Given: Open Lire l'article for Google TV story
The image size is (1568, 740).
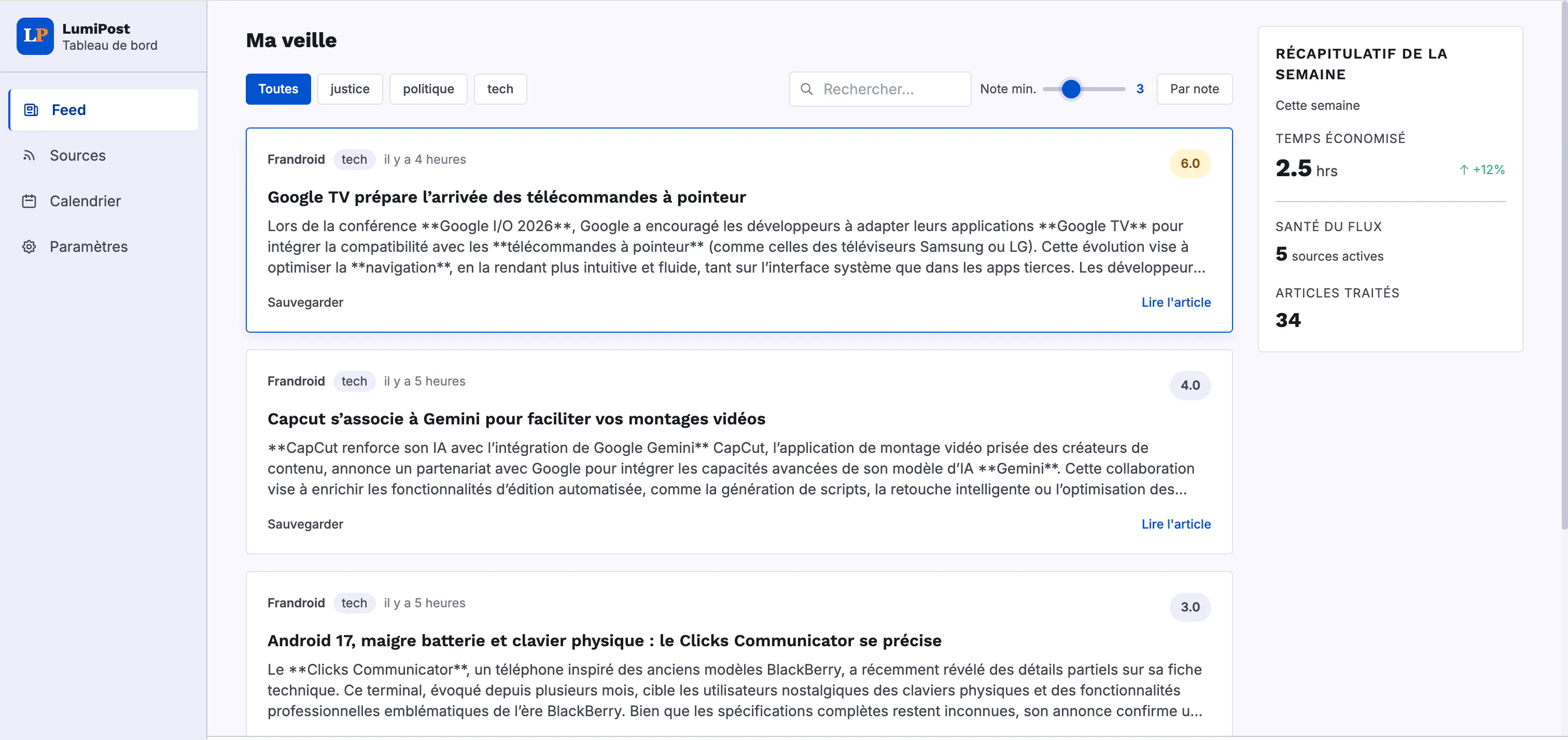Looking at the screenshot, I should [1176, 303].
